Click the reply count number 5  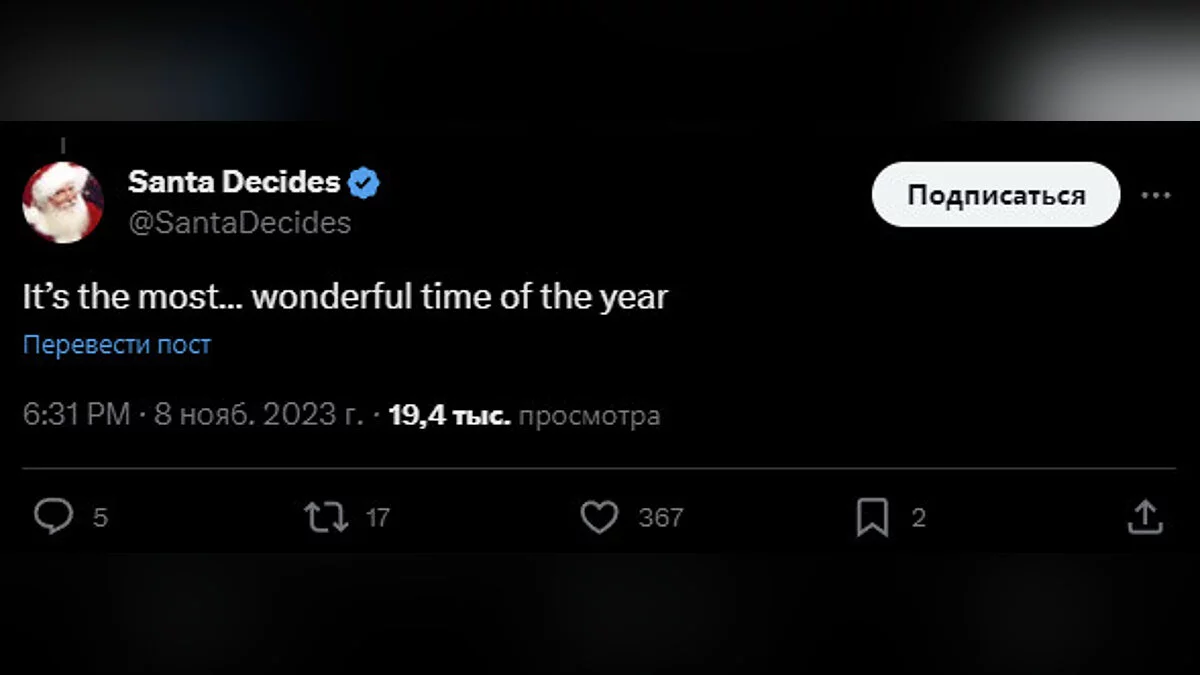coord(100,518)
